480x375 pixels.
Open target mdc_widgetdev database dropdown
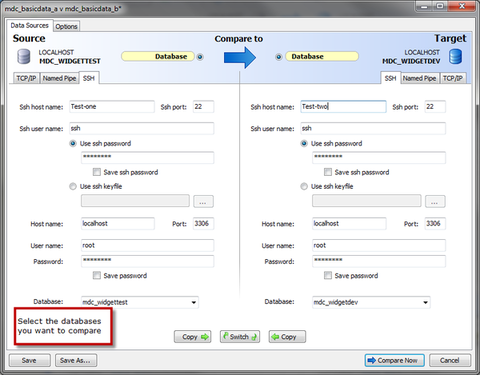click(x=371, y=302)
